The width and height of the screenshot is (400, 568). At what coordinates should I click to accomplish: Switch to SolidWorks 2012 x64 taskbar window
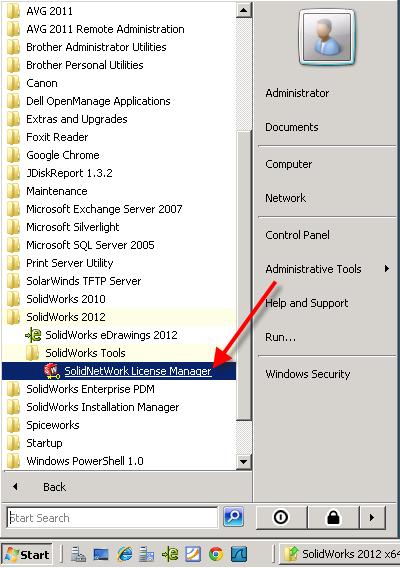tap(339, 554)
